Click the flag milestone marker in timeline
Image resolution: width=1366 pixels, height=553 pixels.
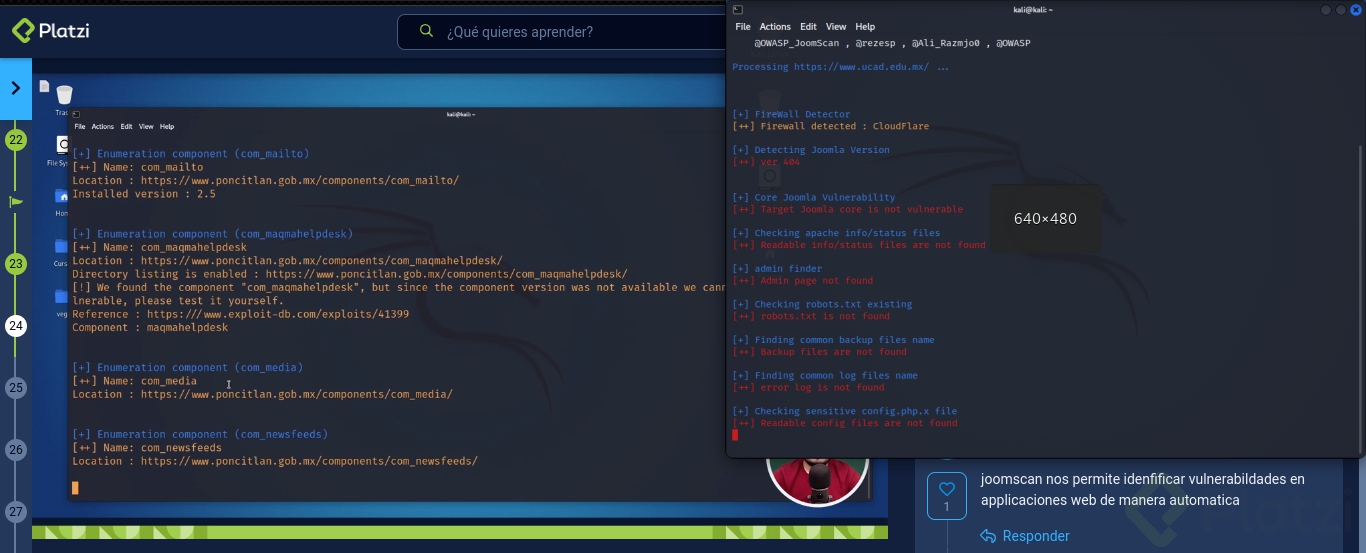16,202
